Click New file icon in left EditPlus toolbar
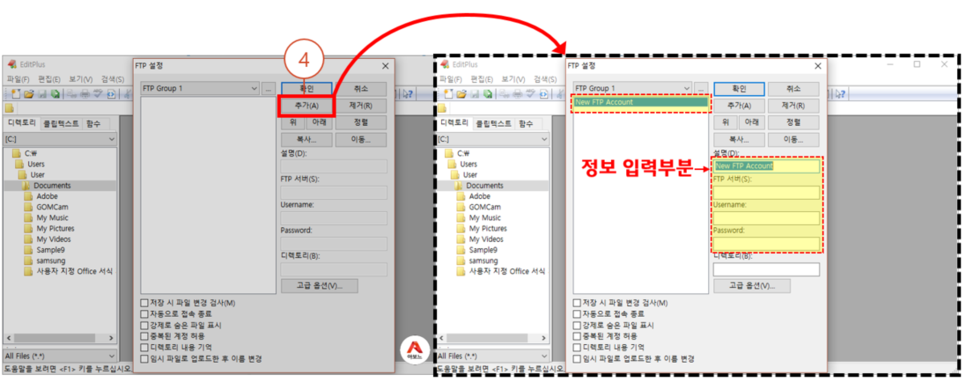Image resolution: width=966 pixels, height=382 pixels. 16,94
